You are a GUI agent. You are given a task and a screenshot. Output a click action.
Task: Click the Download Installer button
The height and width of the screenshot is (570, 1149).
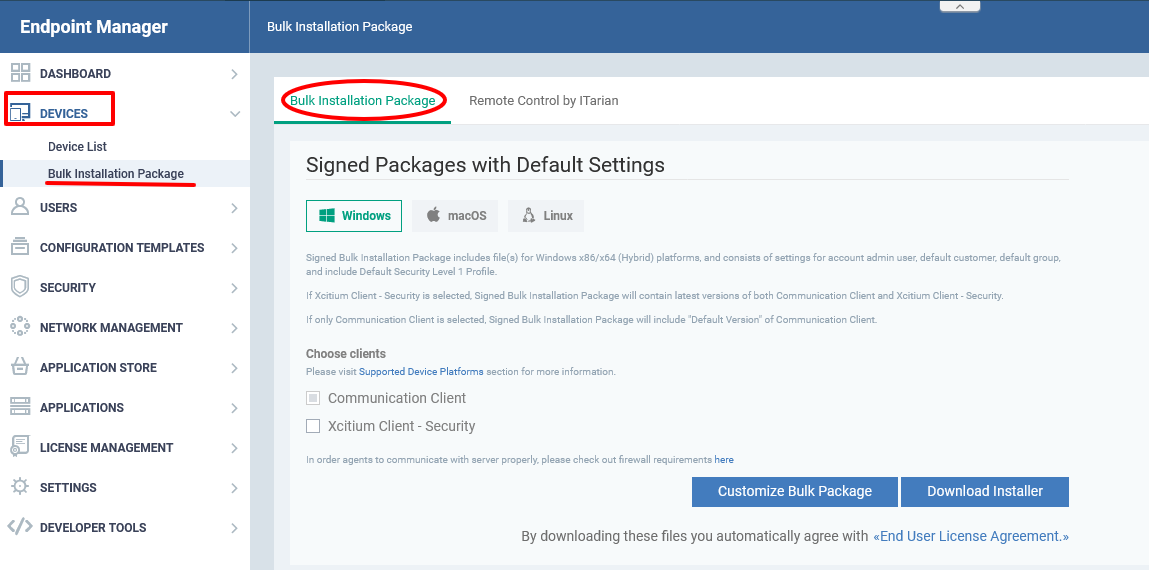point(985,492)
